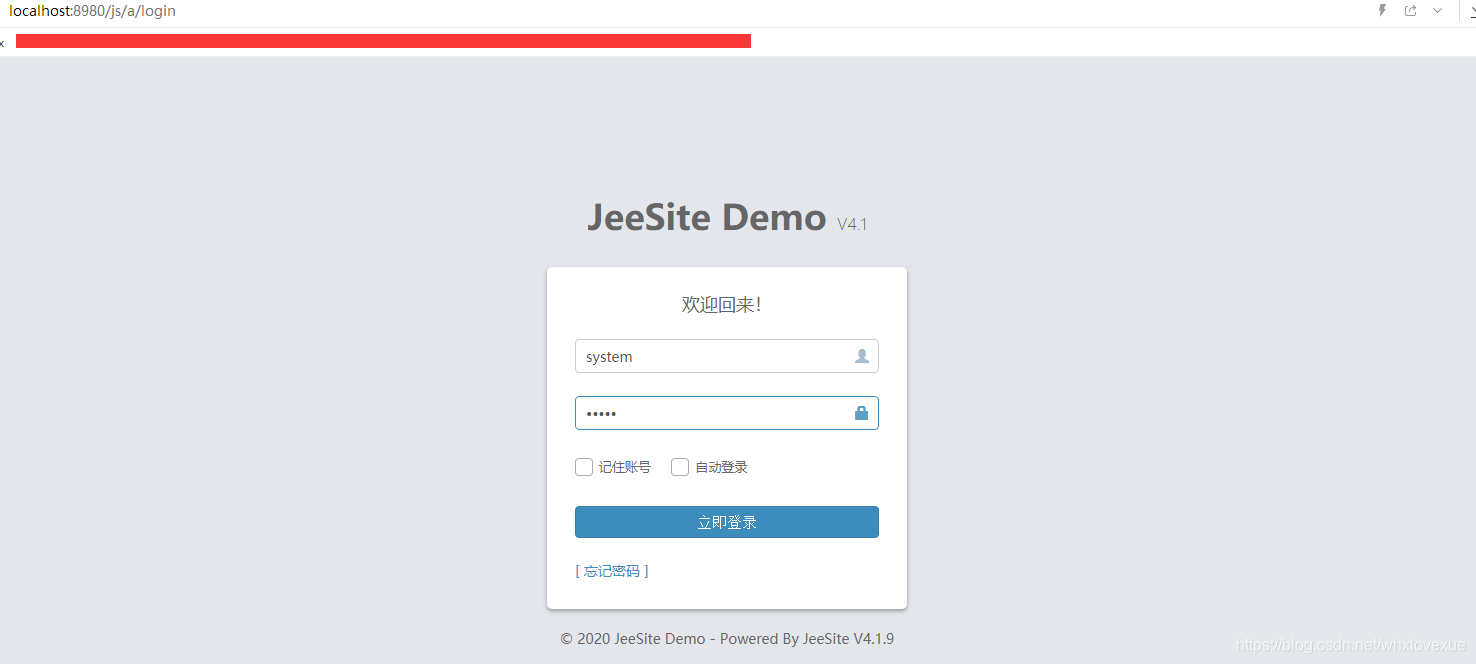Click the lightning bolt icon in browser bar
Screen dimensions: 1476x664
pyautogui.click(x=1383, y=11)
